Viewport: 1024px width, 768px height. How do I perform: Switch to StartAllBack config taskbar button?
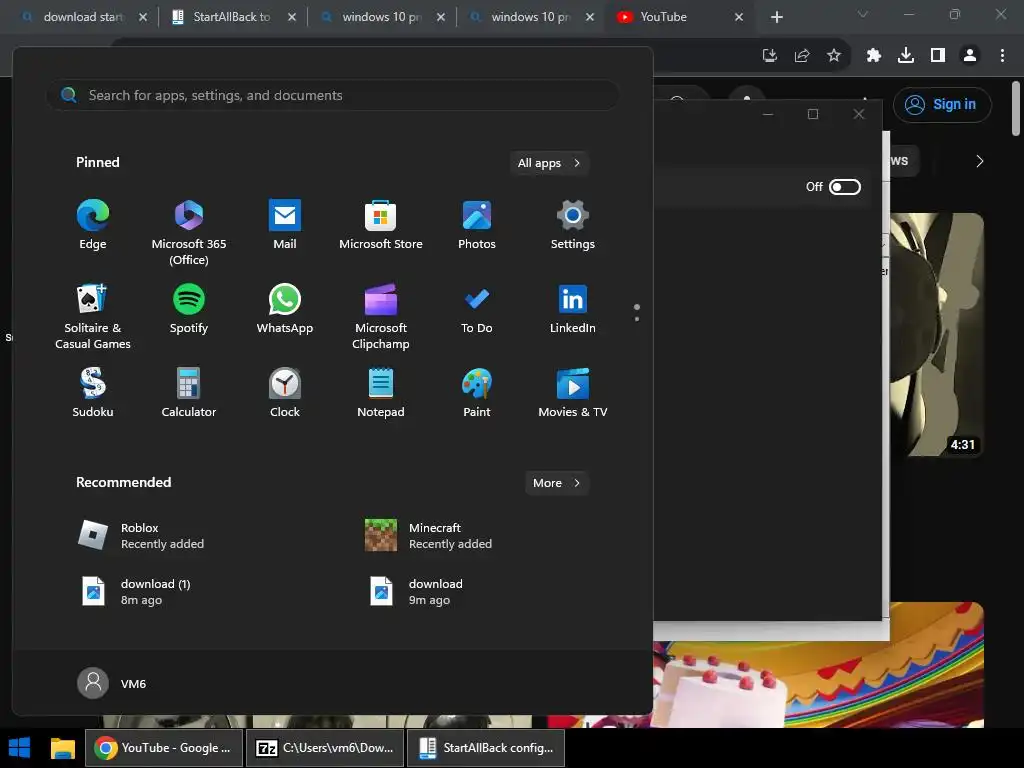click(486, 748)
